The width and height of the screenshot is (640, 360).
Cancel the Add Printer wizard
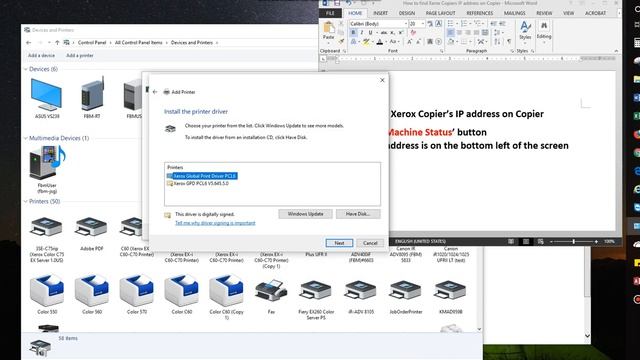tap(370, 243)
